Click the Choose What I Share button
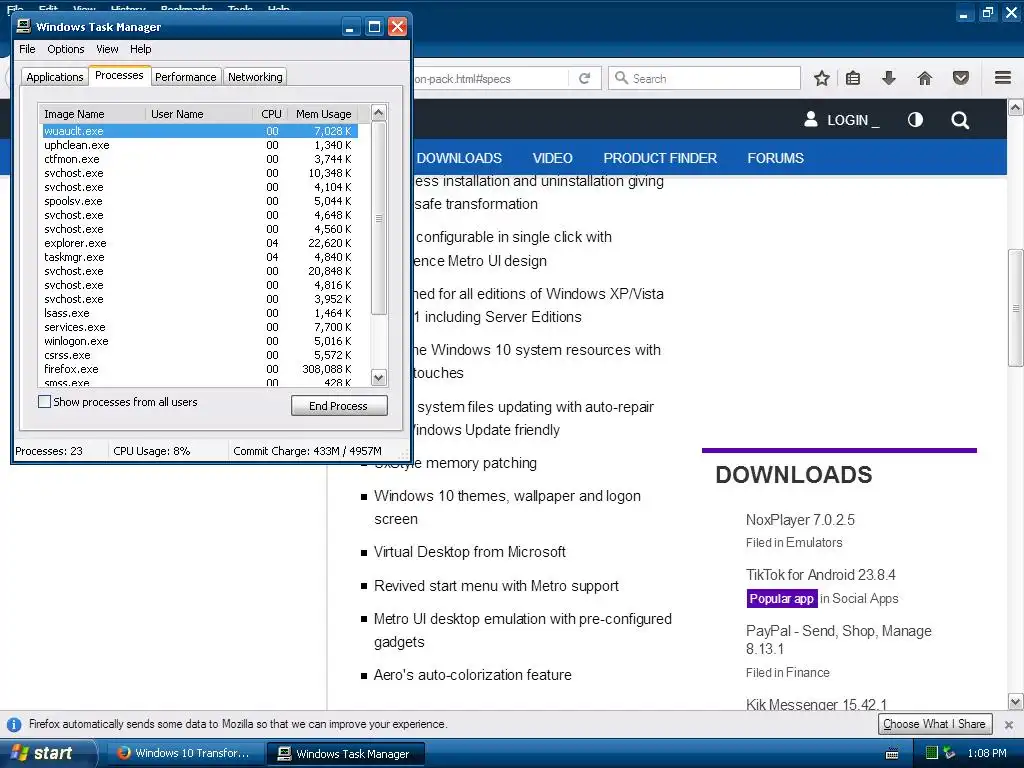1024x768 pixels. [x=935, y=724]
